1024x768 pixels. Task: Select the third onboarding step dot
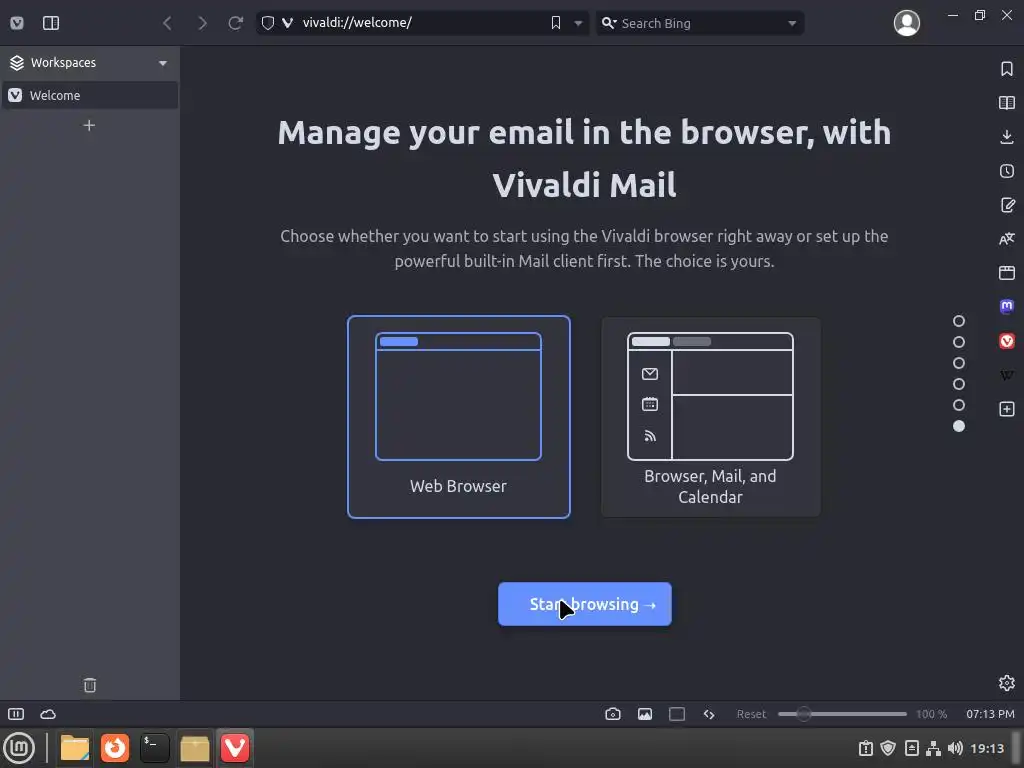click(959, 362)
